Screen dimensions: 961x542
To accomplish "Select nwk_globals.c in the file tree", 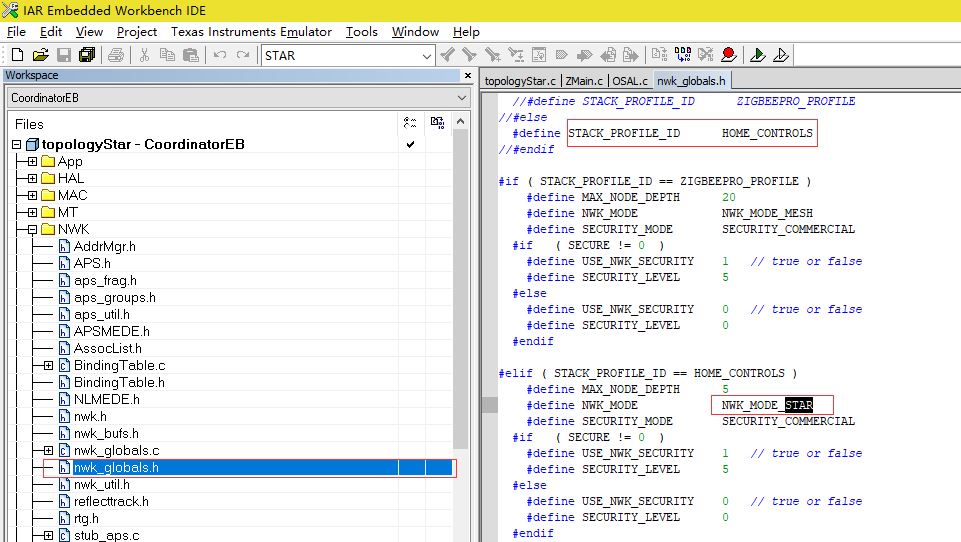I will pyautogui.click(x=116, y=451).
